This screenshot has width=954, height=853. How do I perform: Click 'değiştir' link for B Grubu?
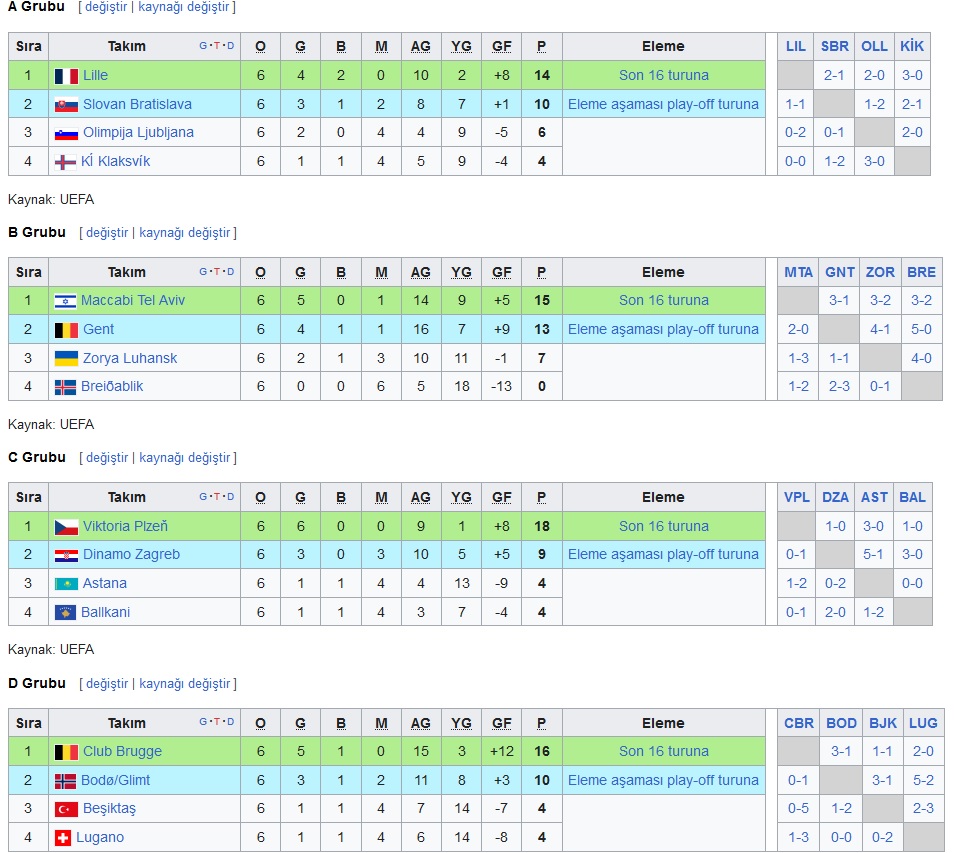pyautogui.click(x=107, y=232)
